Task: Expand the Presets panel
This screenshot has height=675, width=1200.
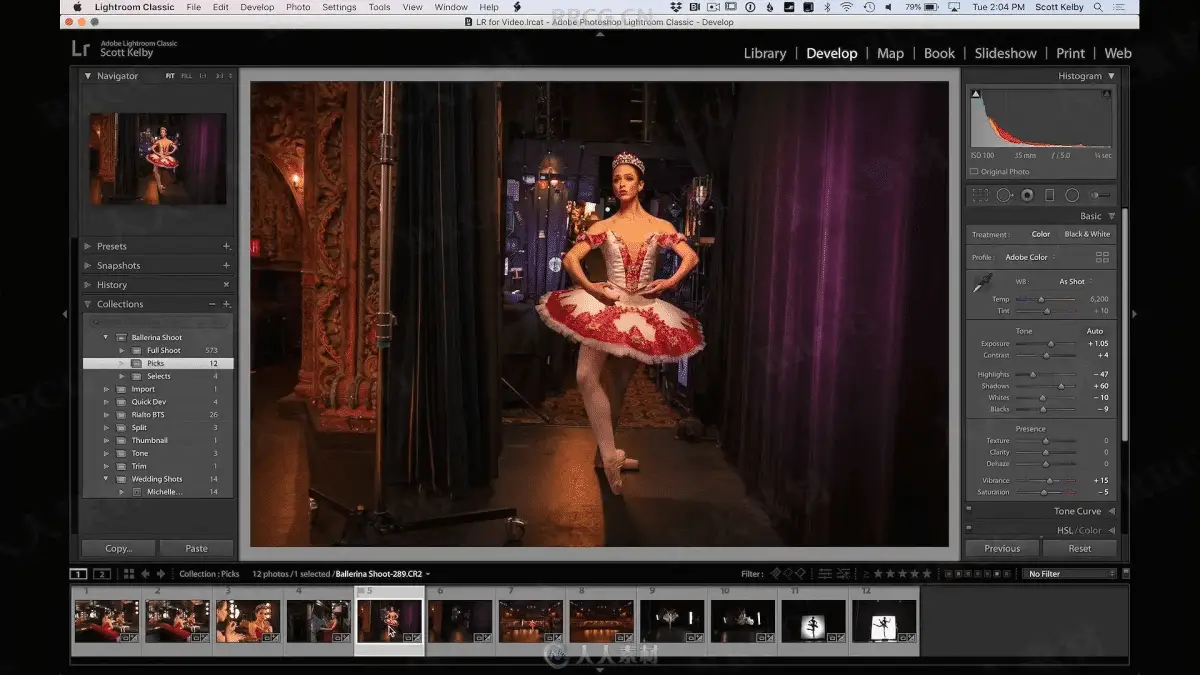Action: point(111,246)
